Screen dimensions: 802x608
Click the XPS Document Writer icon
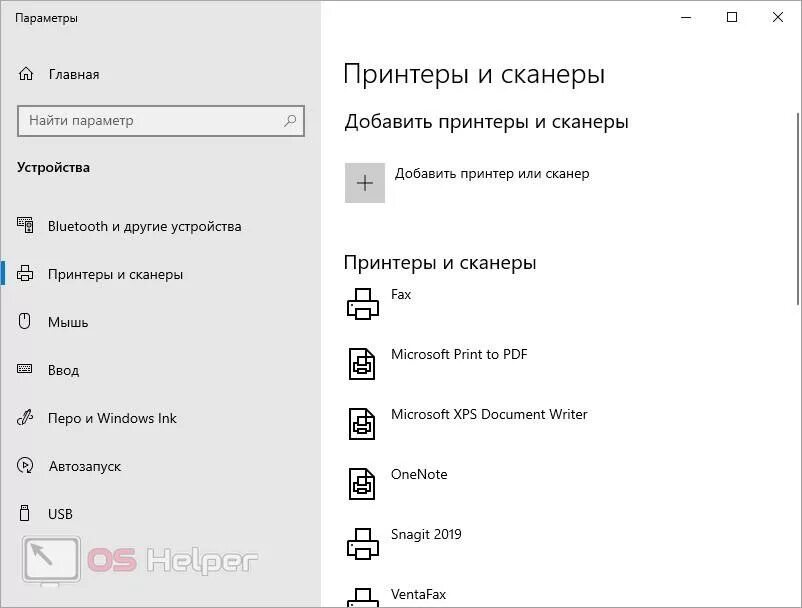click(x=362, y=423)
